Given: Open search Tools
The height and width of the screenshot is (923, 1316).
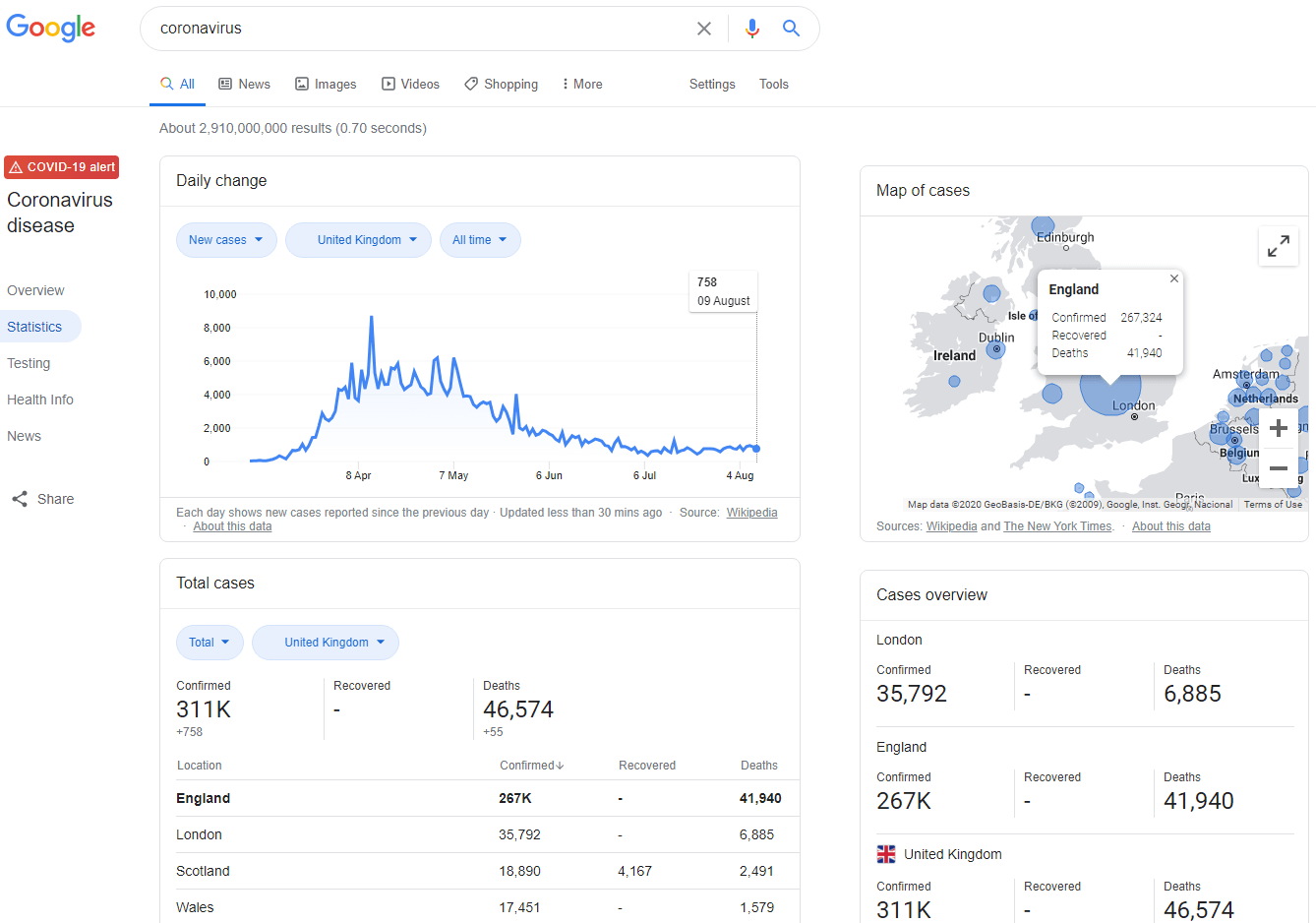Looking at the screenshot, I should [774, 85].
